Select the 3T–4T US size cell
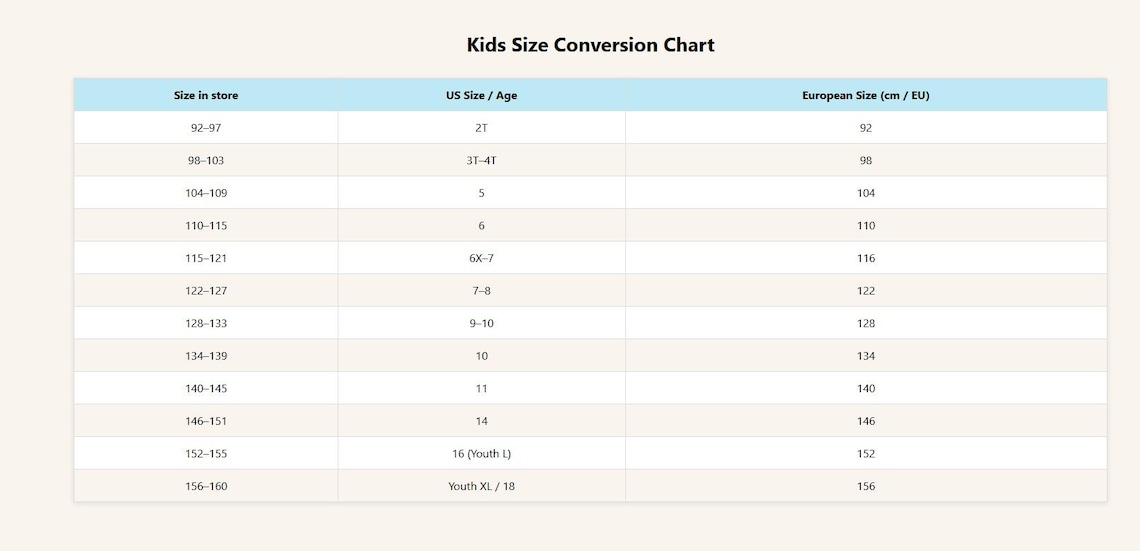 point(481,161)
